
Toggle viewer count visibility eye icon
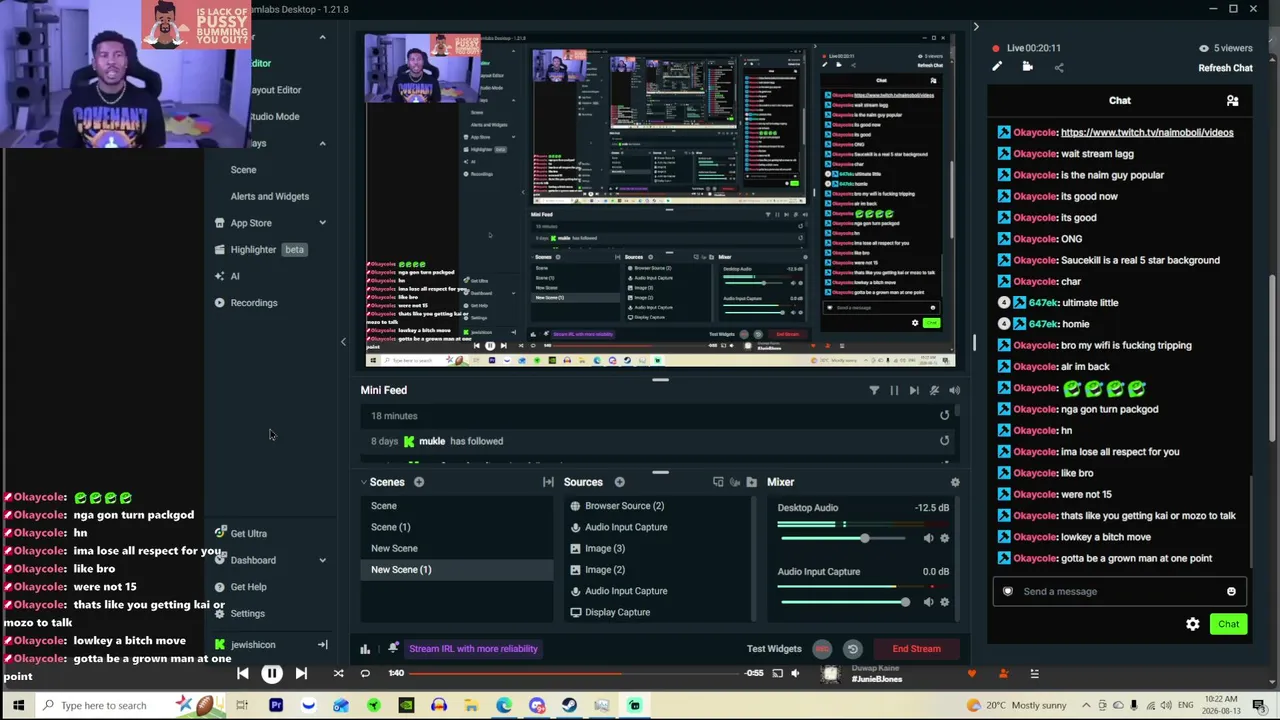pyautogui.click(x=1204, y=48)
